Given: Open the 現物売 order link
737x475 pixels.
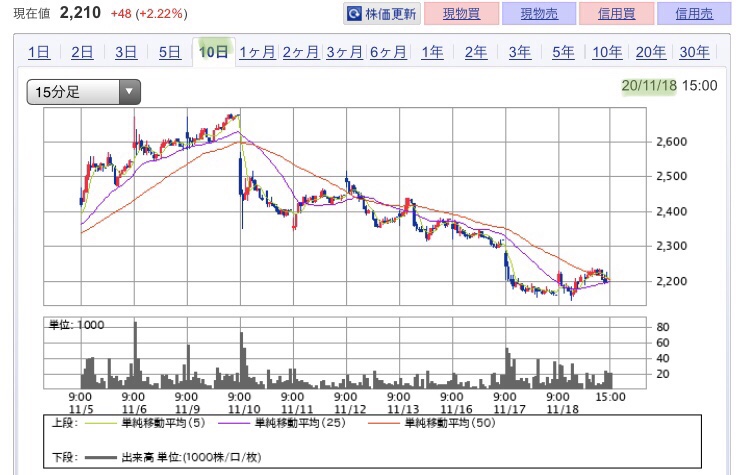Looking at the screenshot, I should tap(539, 14).
